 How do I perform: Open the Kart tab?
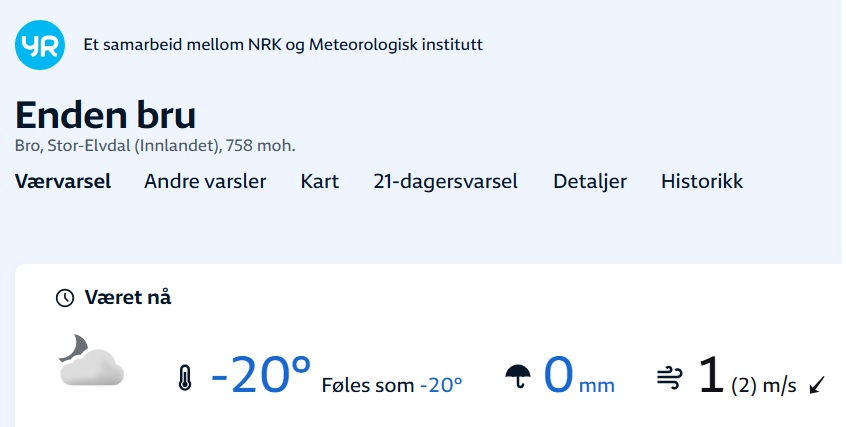point(320,182)
